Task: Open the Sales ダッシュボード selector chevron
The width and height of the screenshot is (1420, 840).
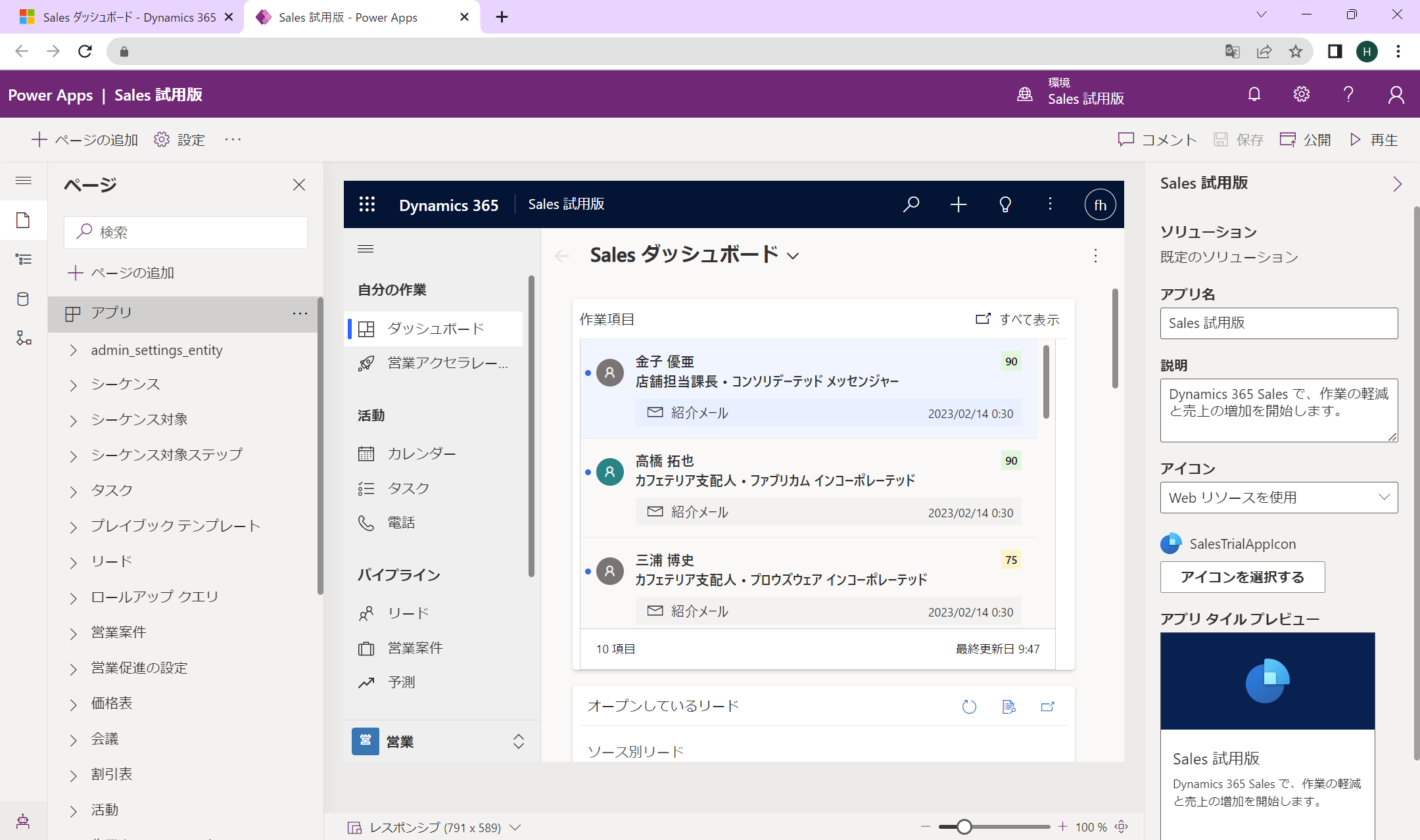Action: click(x=793, y=256)
